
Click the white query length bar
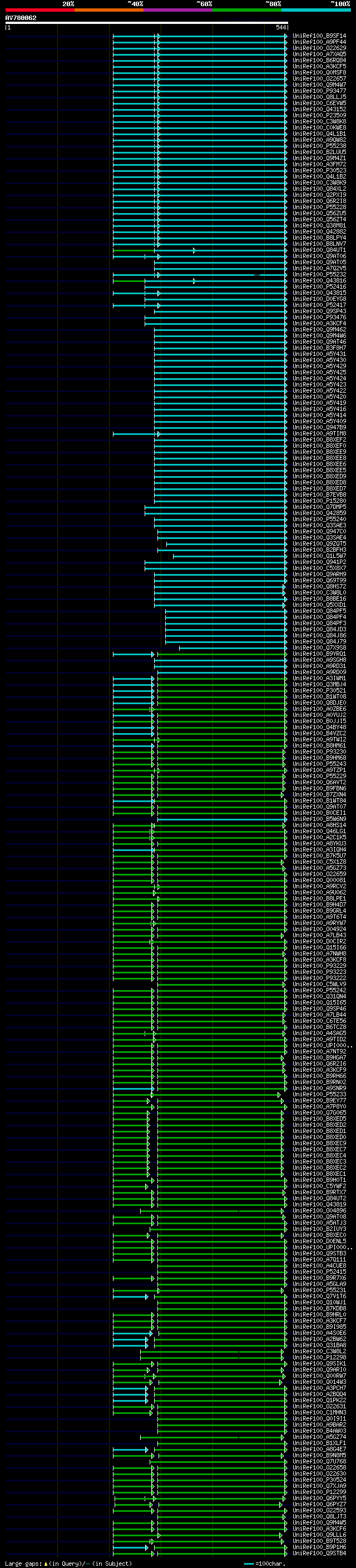[x=147, y=22]
